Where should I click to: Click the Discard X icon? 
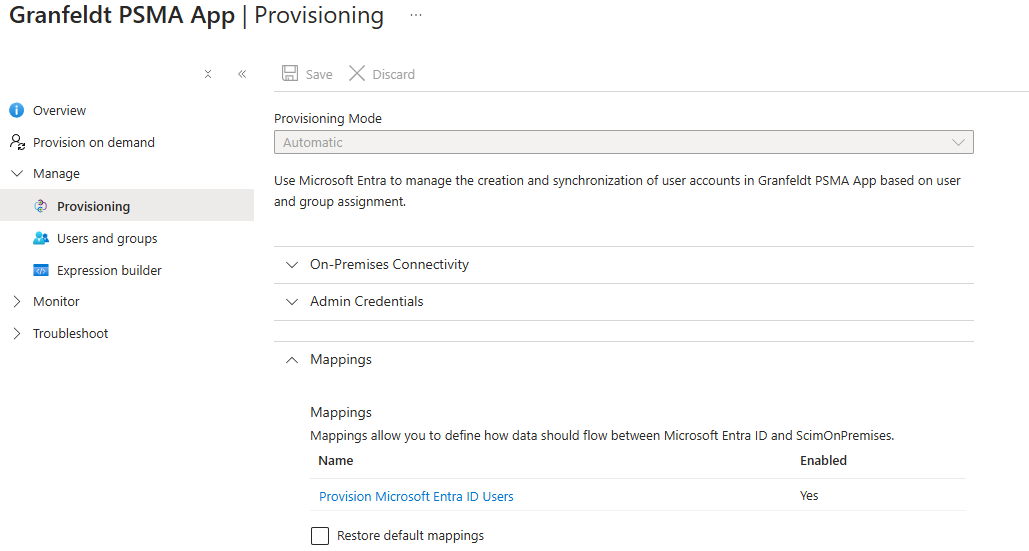tap(357, 74)
